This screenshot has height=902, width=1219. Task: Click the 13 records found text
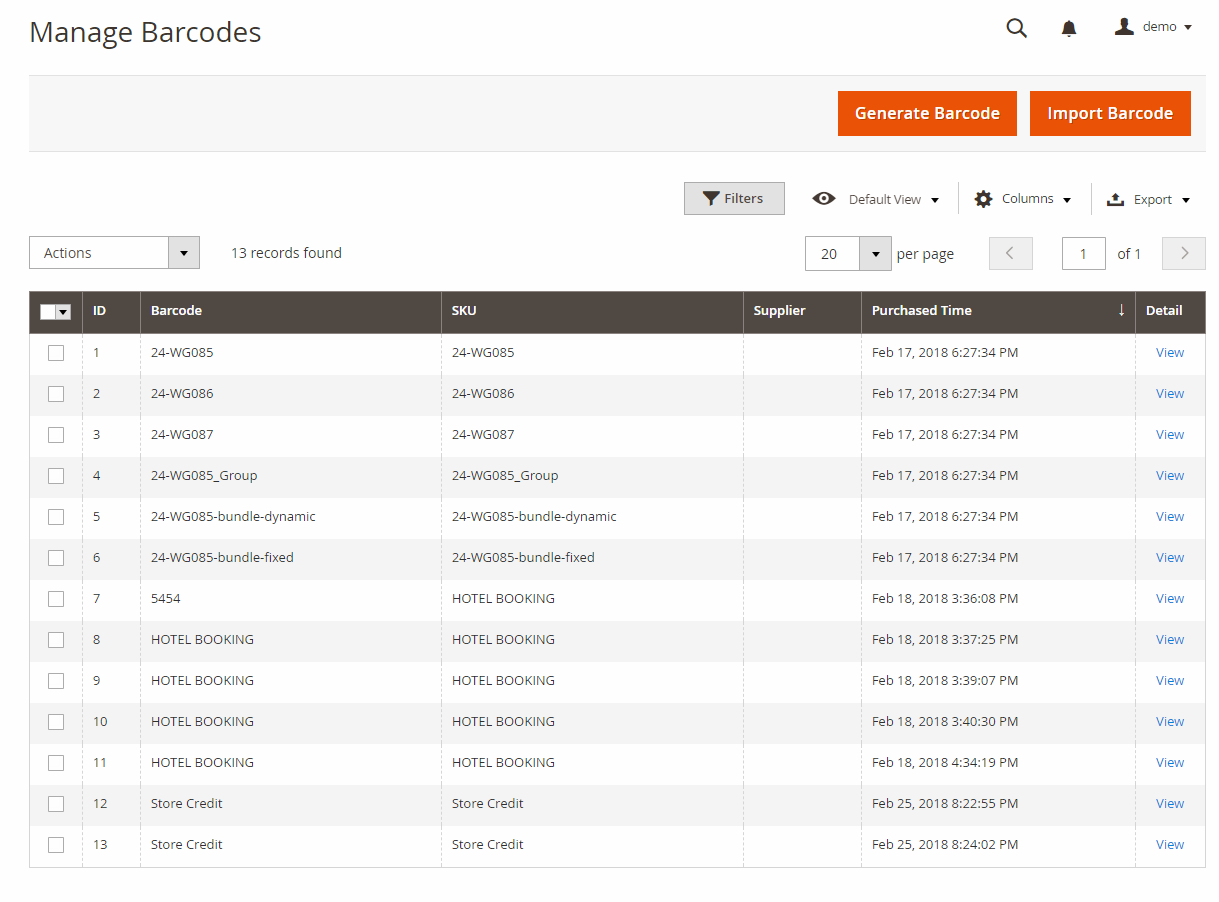pyautogui.click(x=286, y=253)
